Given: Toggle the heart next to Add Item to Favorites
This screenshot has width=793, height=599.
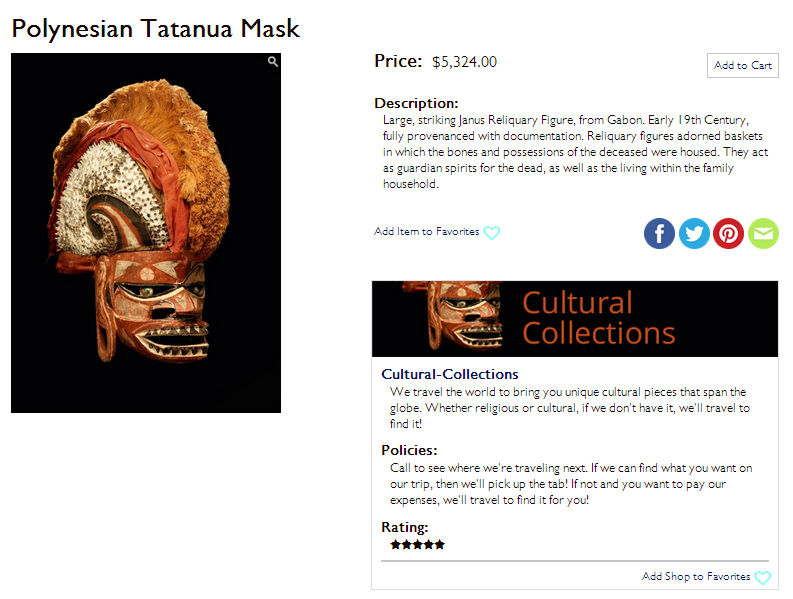Looking at the screenshot, I should [x=492, y=233].
